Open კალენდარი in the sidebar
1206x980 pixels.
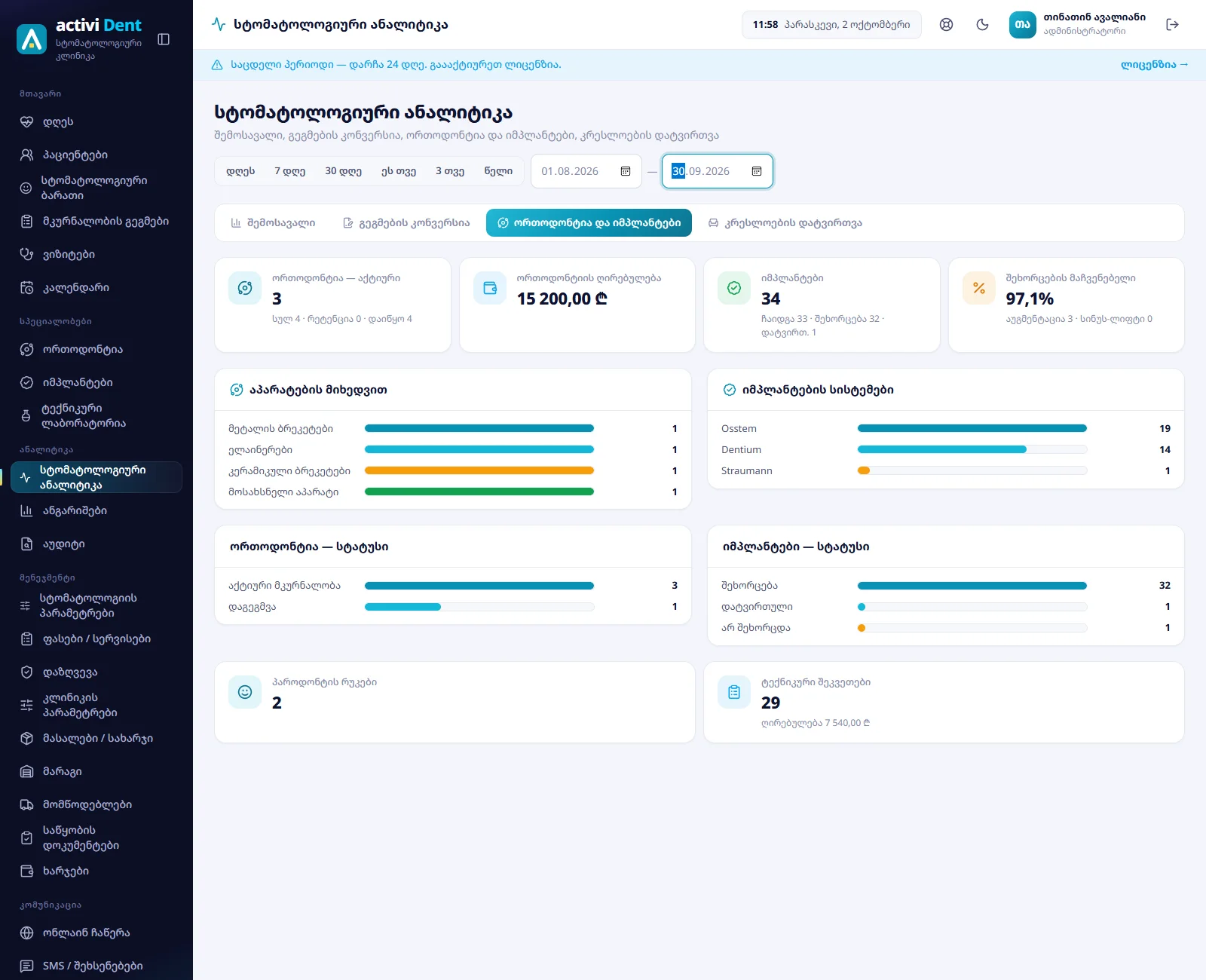pos(96,287)
